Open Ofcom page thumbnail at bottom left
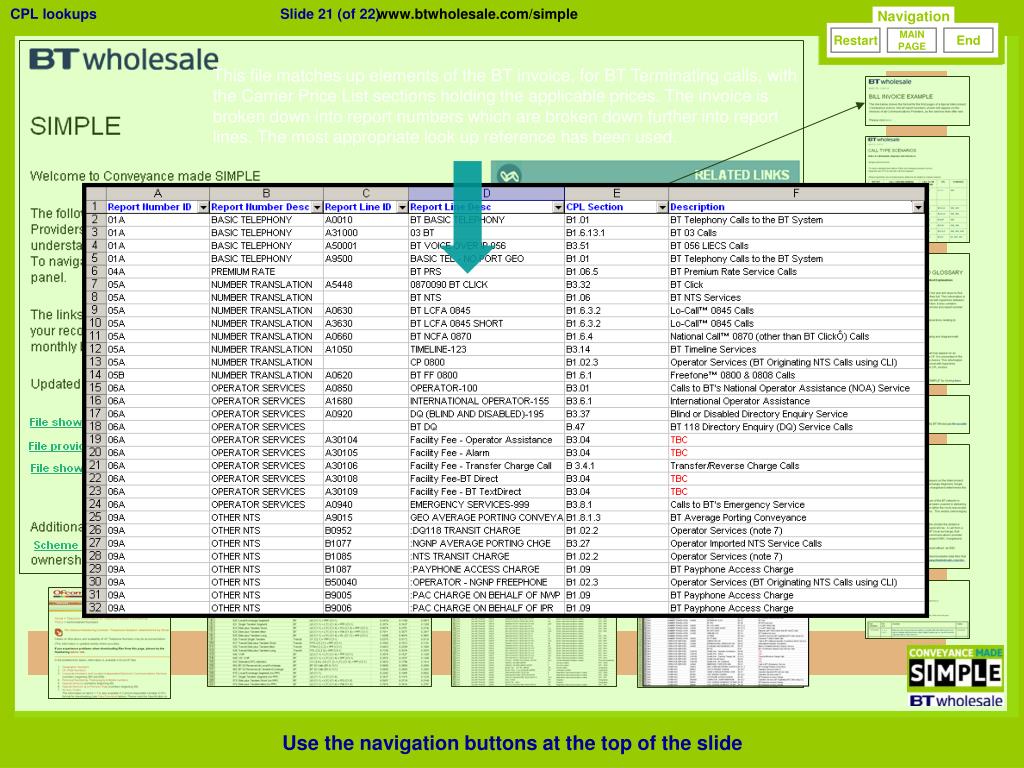Image resolution: width=1024 pixels, height=768 pixels. pos(109,643)
